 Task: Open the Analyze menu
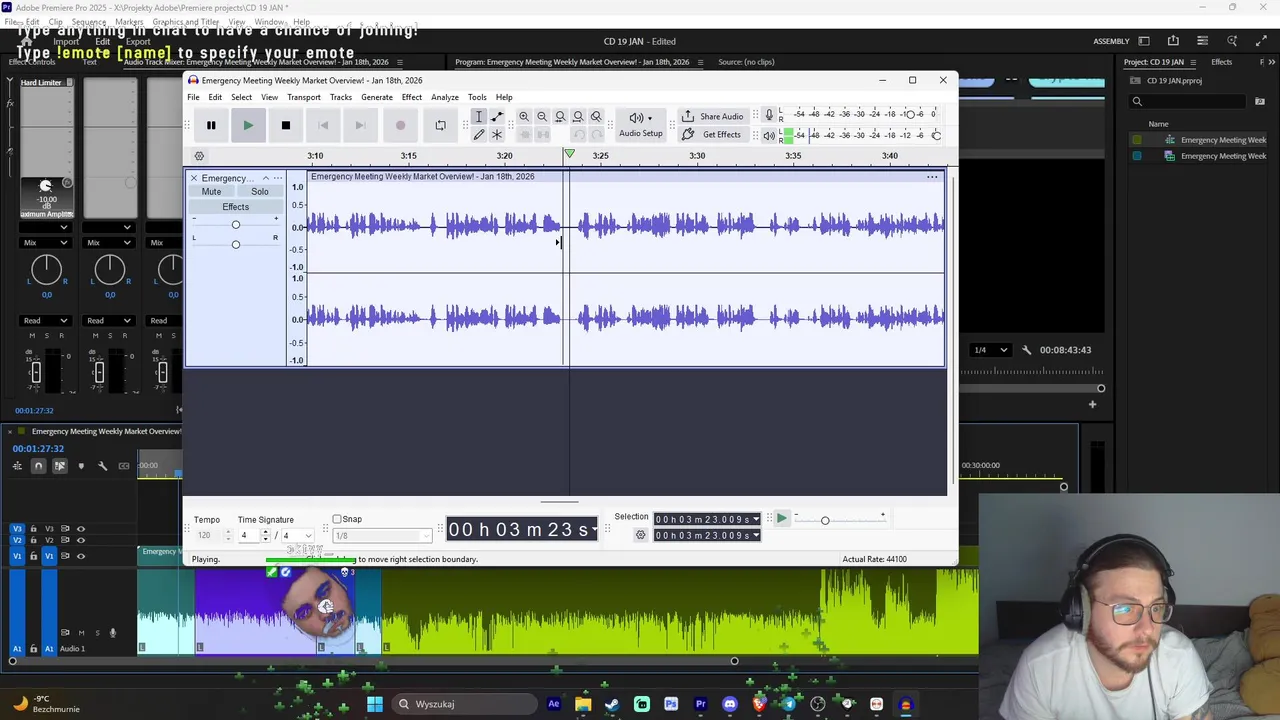(x=445, y=97)
